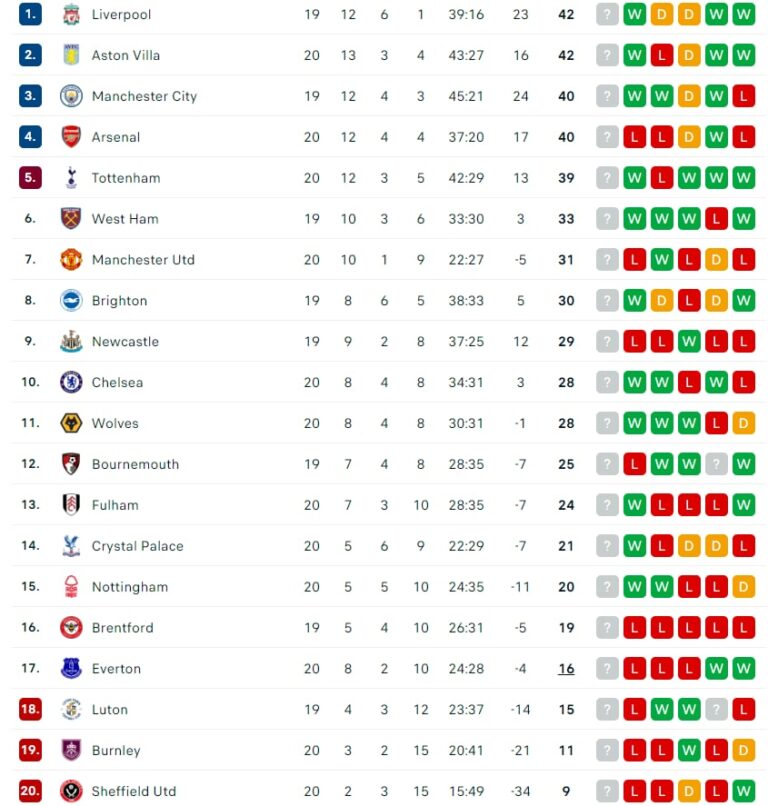Open the Manchester Utd team link
Viewport: 768px width, 806px height.
coord(143,260)
